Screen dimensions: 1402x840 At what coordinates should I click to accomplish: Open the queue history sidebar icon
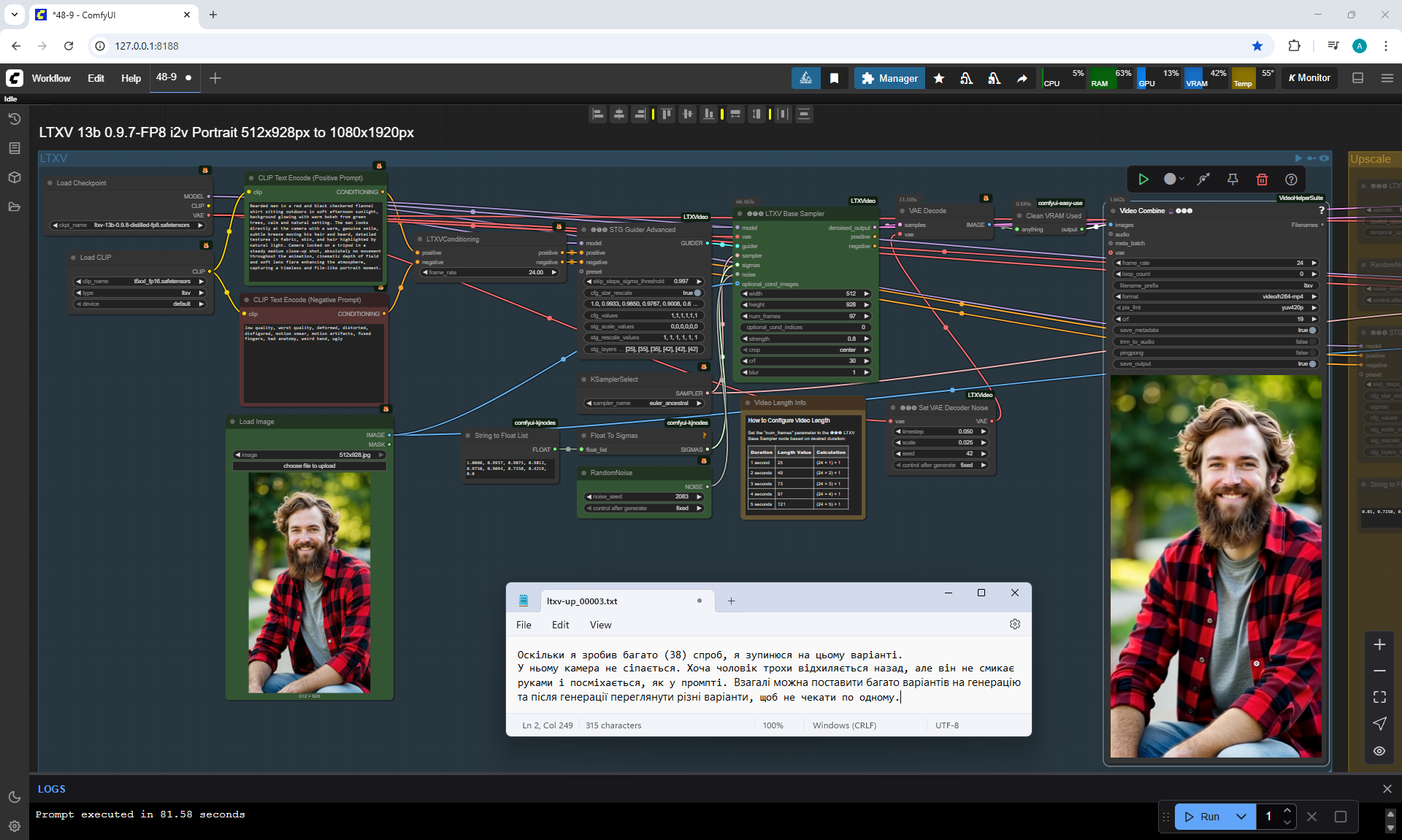point(14,119)
